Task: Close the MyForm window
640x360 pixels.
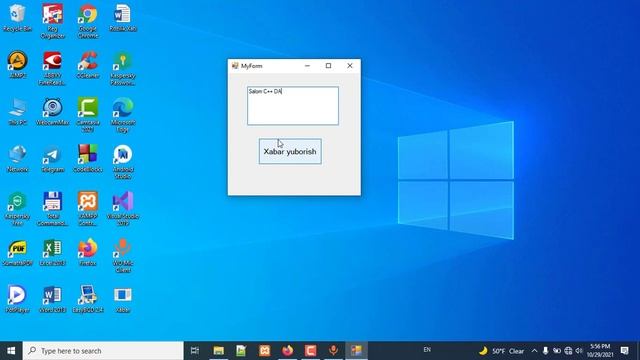Action: [x=350, y=66]
